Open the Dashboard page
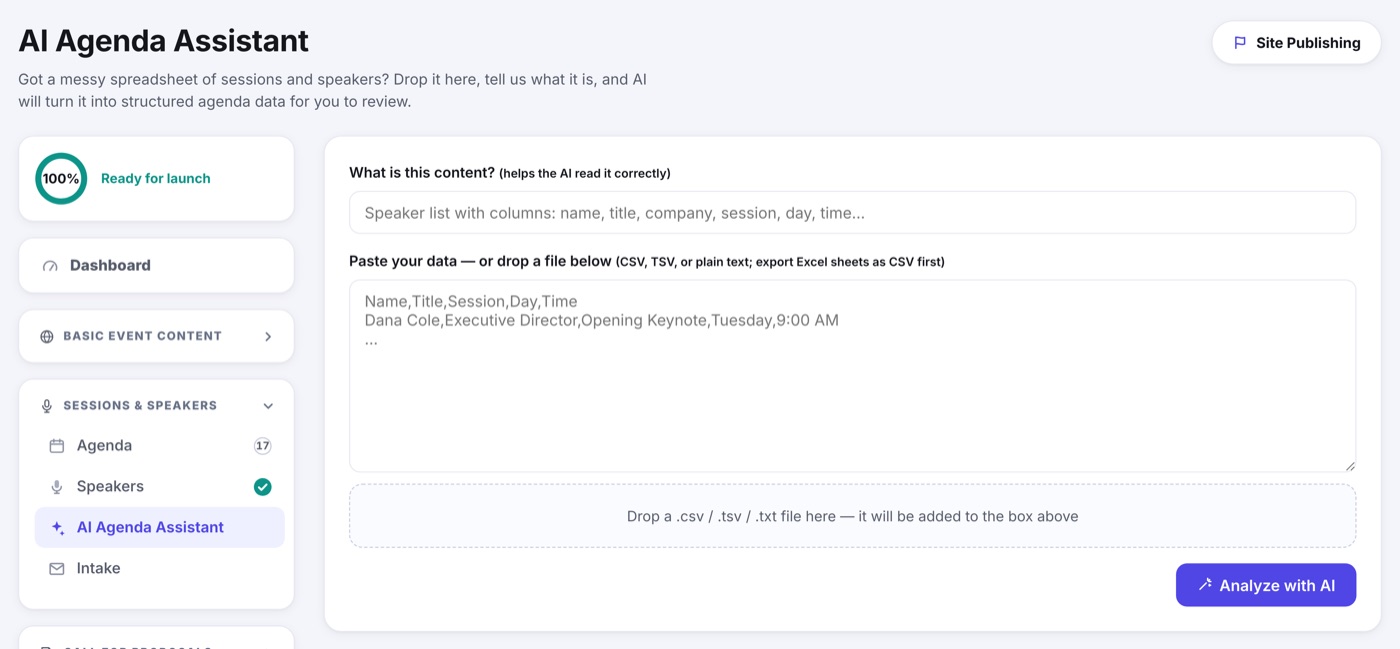Image resolution: width=1400 pixels, height=649 pixels. coord(156,265)
